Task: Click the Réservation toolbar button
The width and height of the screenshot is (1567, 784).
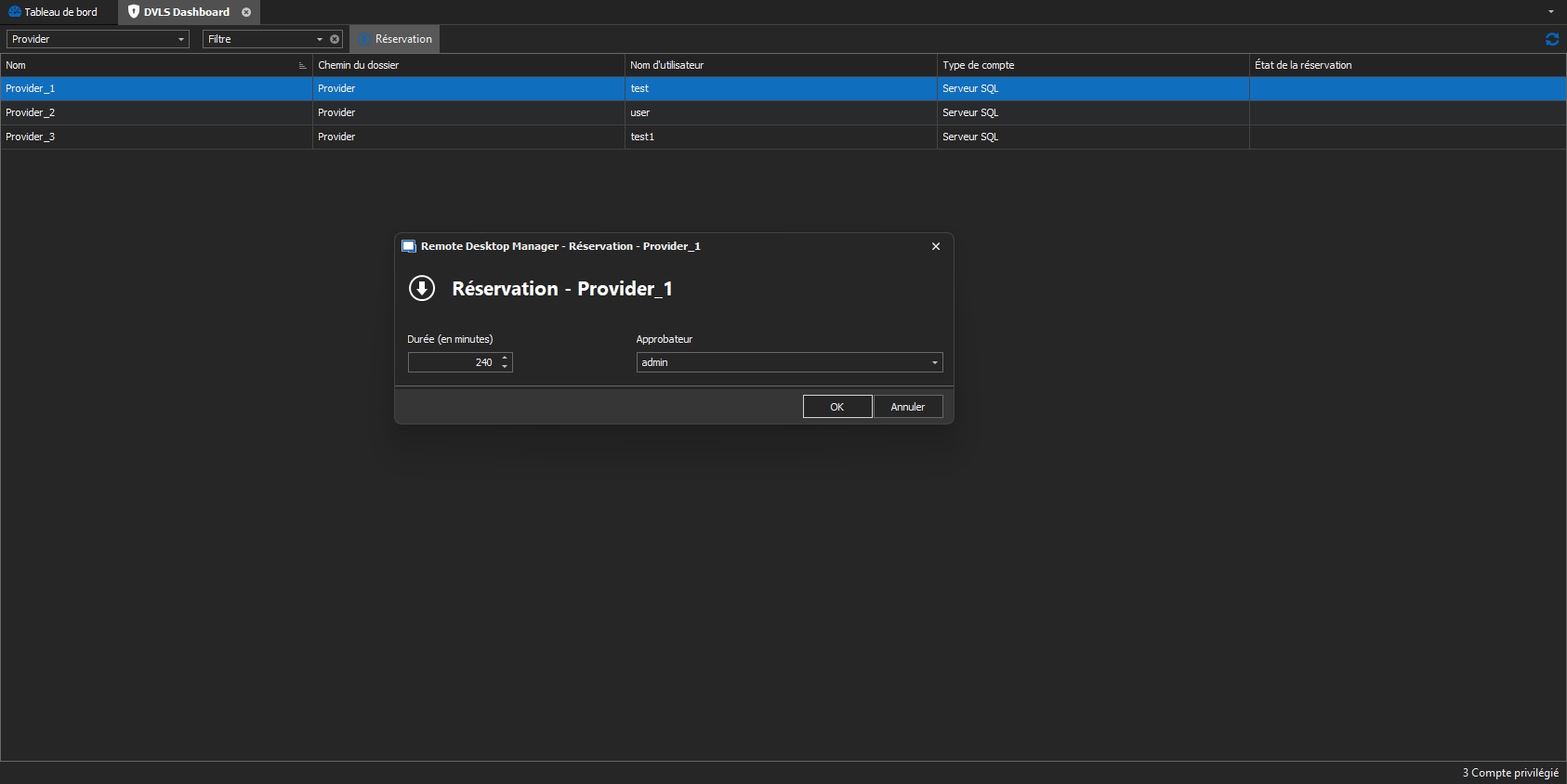Action: pyautogui.click(x=395, y=39)
